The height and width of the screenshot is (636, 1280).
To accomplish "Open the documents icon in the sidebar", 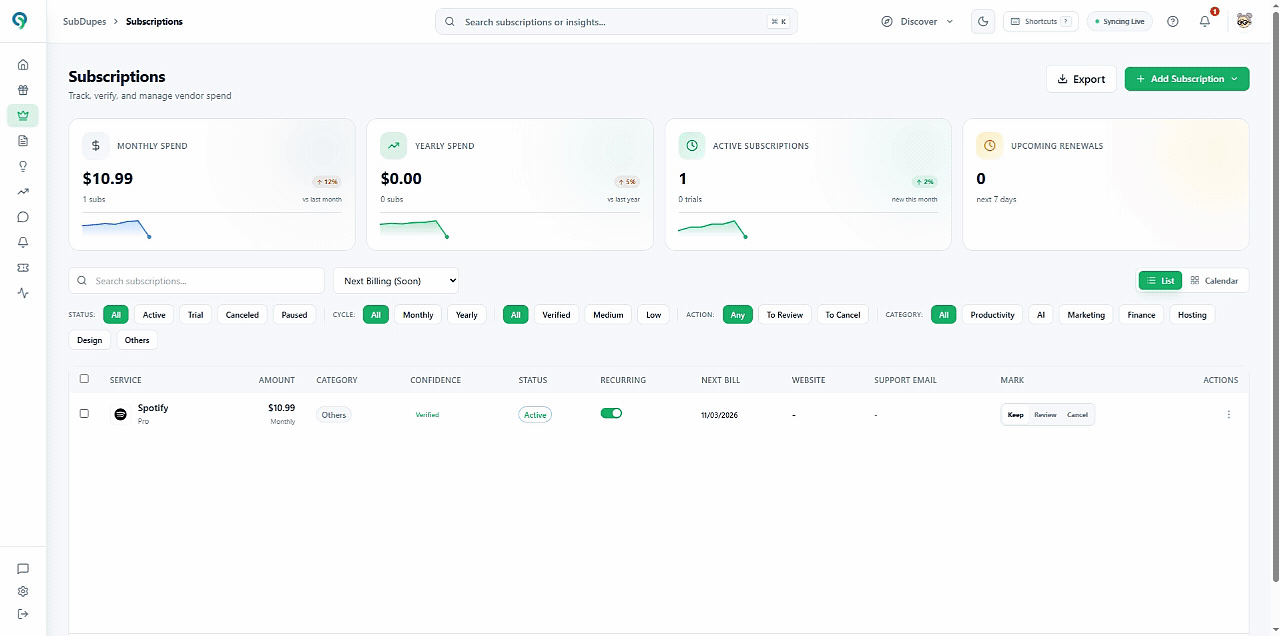I will [23, 140].
